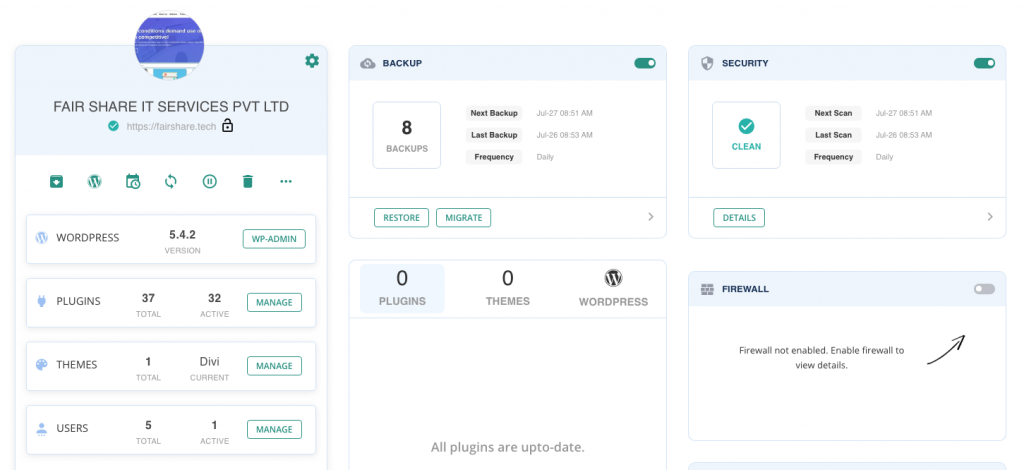This screenshot has height=470, width=1024.
Task: Click the 32 active plugins count
Action: pos(214,298)
